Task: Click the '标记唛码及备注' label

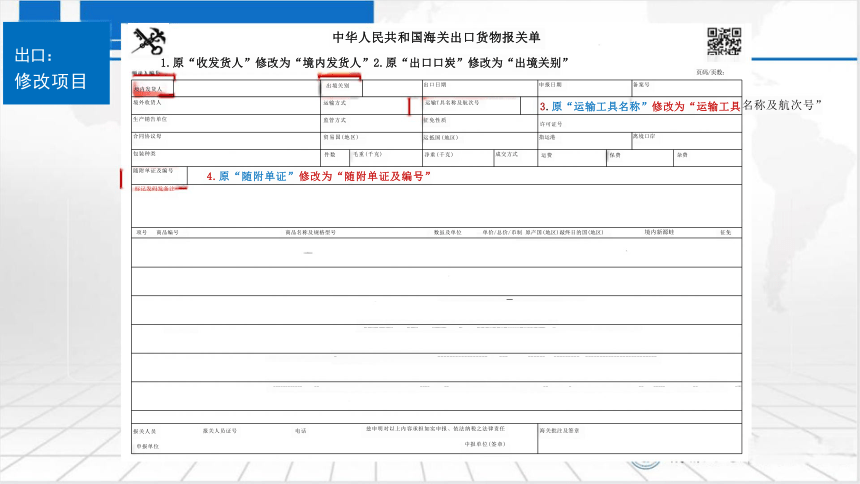Action: (155, 188)
